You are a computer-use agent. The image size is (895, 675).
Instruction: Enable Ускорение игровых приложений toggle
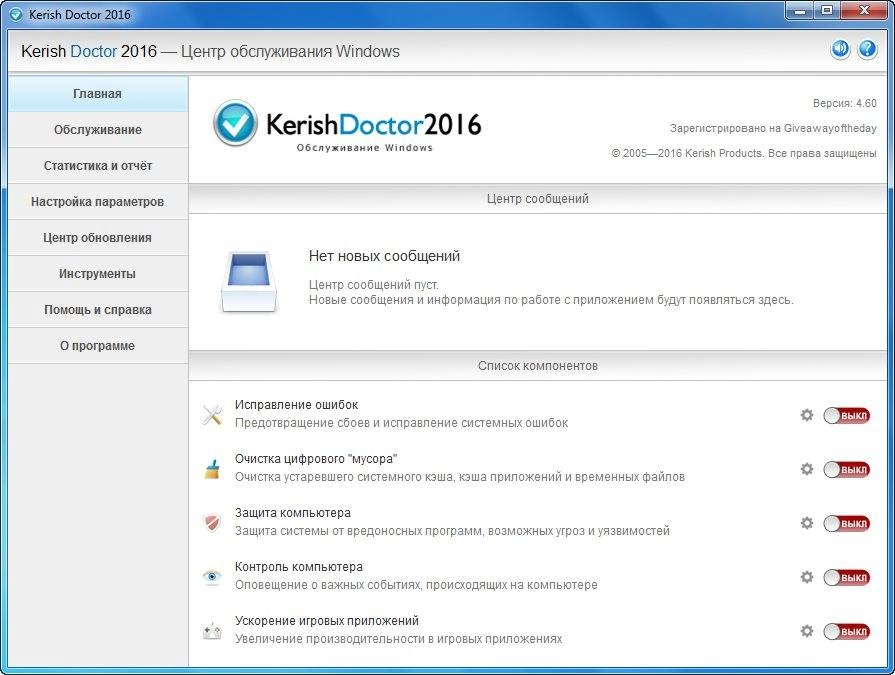(846, 632)
